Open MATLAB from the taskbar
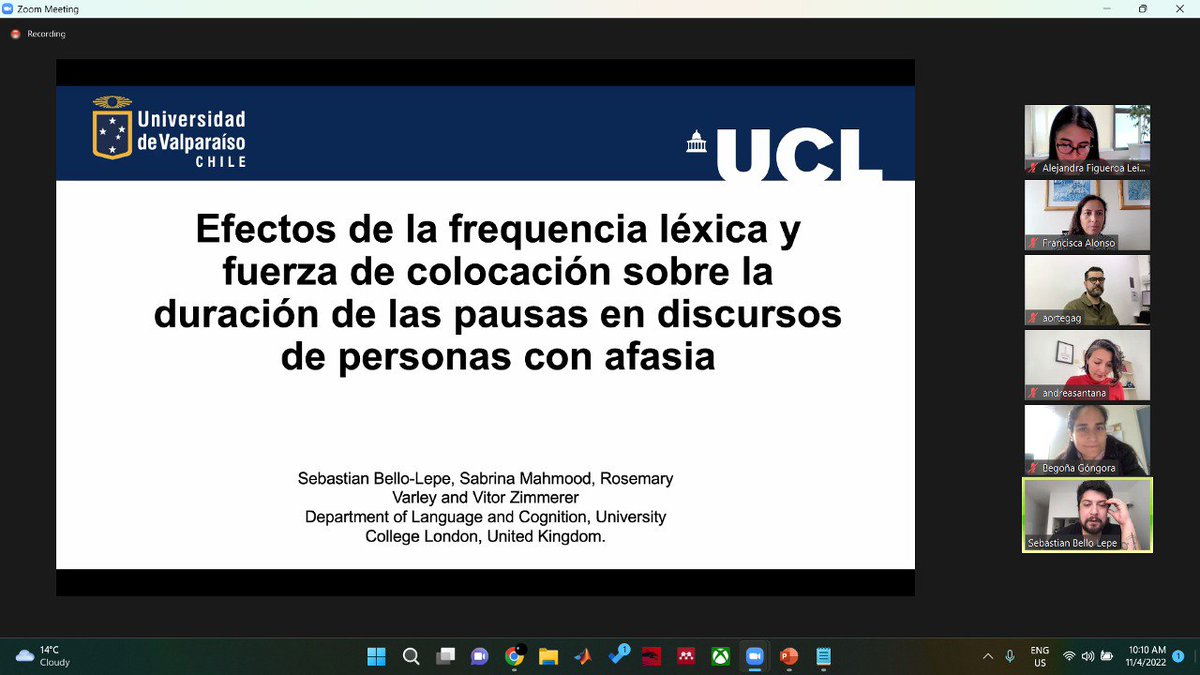Viewport: 1200px width, 675px height. [582, 656]
